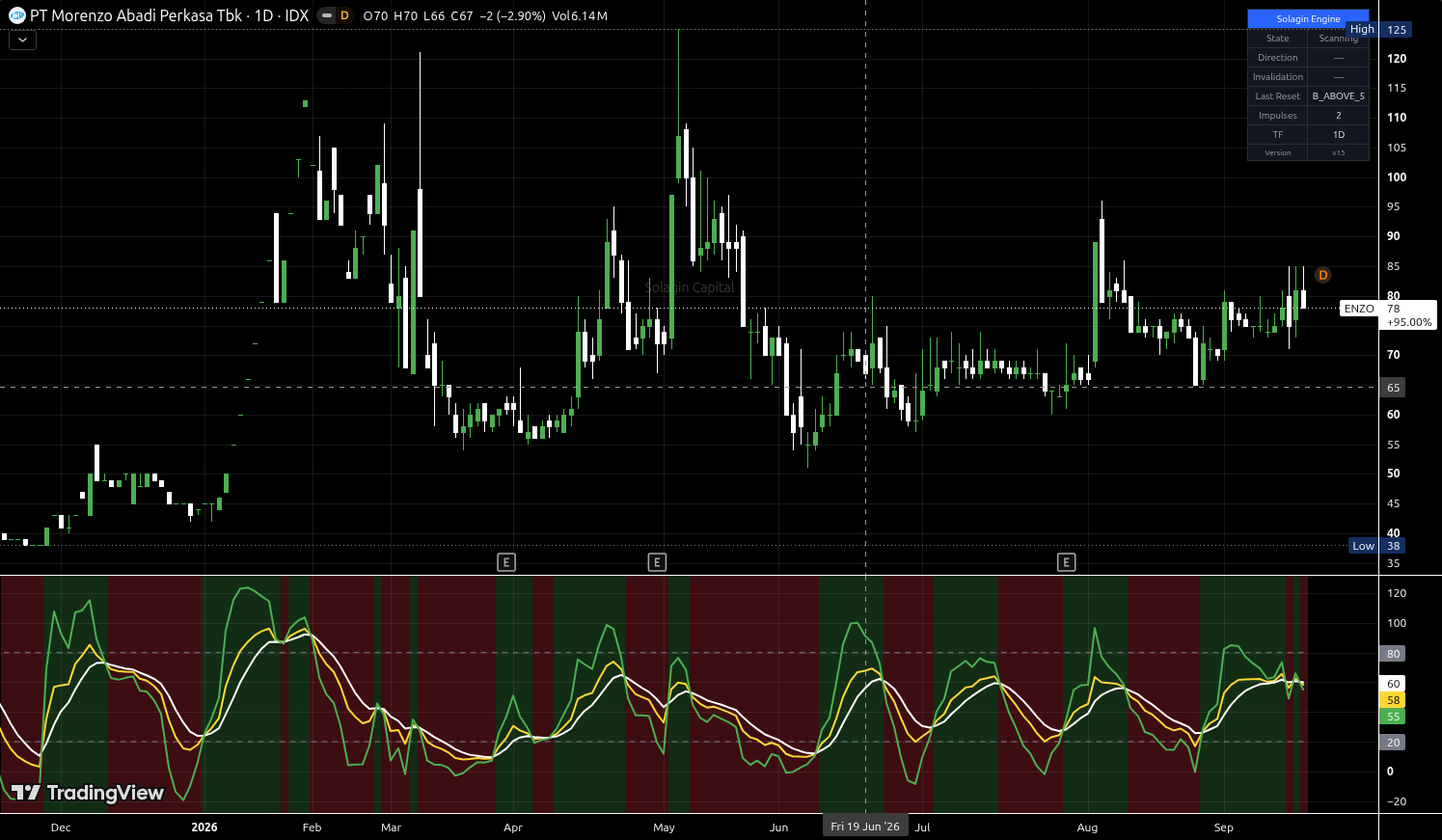
Task: Click the B_ABOVE_5 Last Reset value
Action: click(x=1338, y=96)
